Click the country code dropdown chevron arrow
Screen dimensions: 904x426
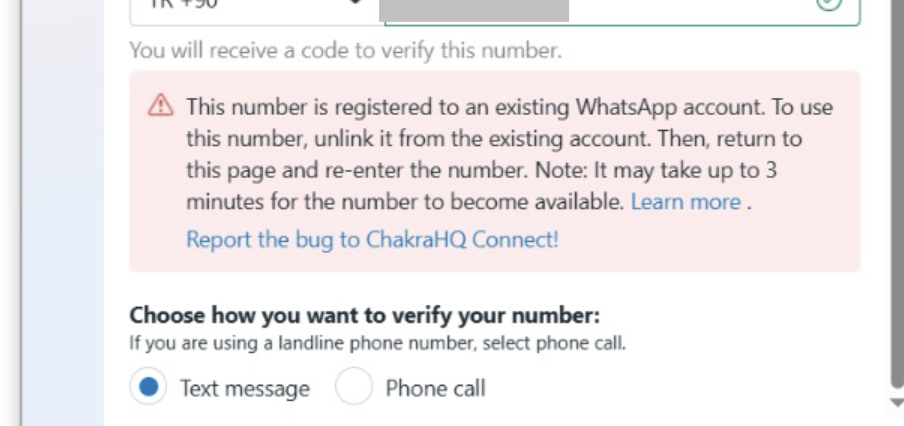click(353, 5)
